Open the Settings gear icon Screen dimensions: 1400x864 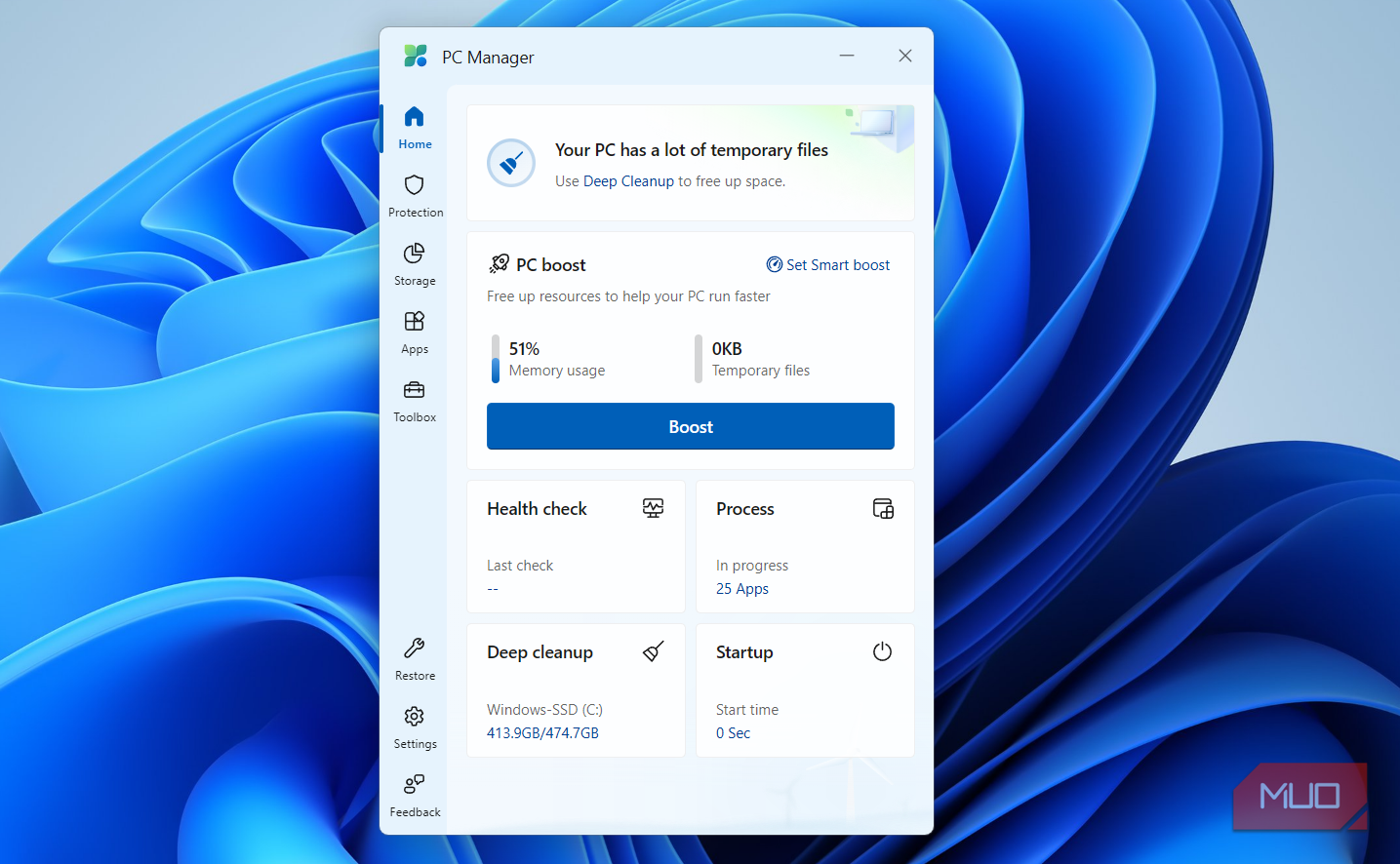click(x=414, y=717)
